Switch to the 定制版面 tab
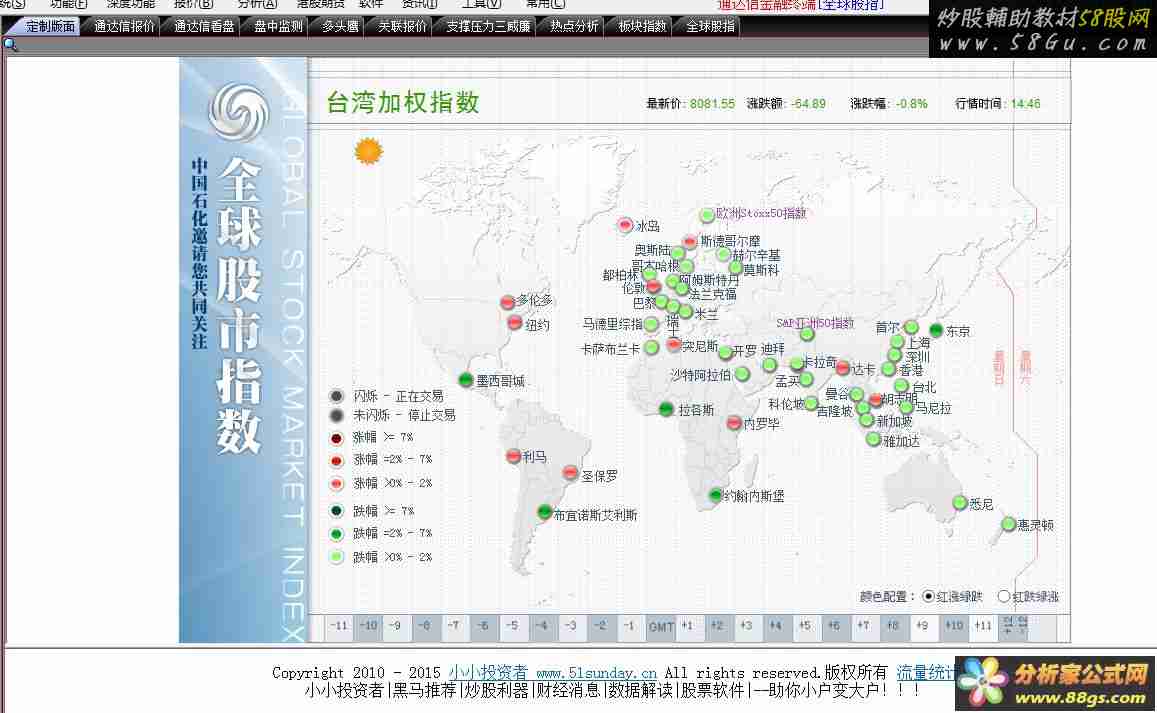Viewport: 1157px width, 713px height. point(50,27)
